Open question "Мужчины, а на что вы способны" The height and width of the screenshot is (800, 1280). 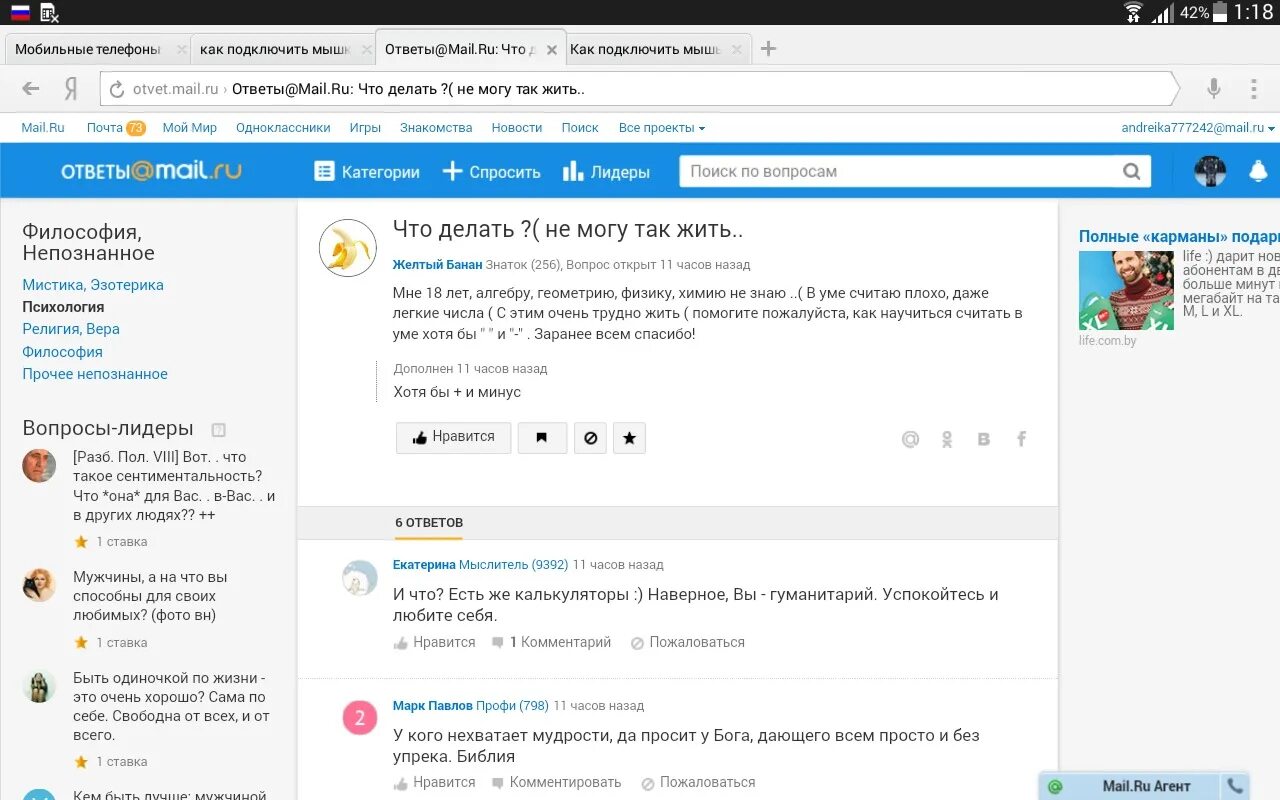[150, 596]
